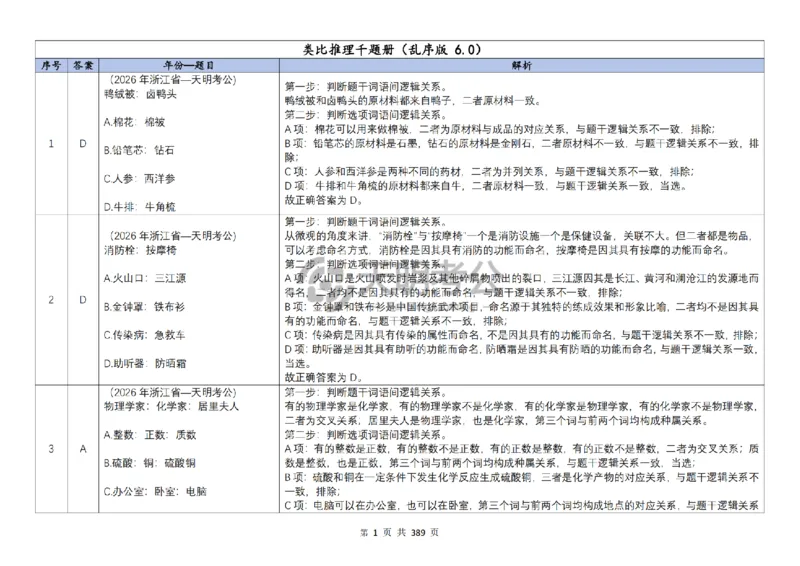Image resolution: width=800 pixels, height=566 pixels.
Task: Click question stem 消防栓：按摩椅
Action: (140, 250)
